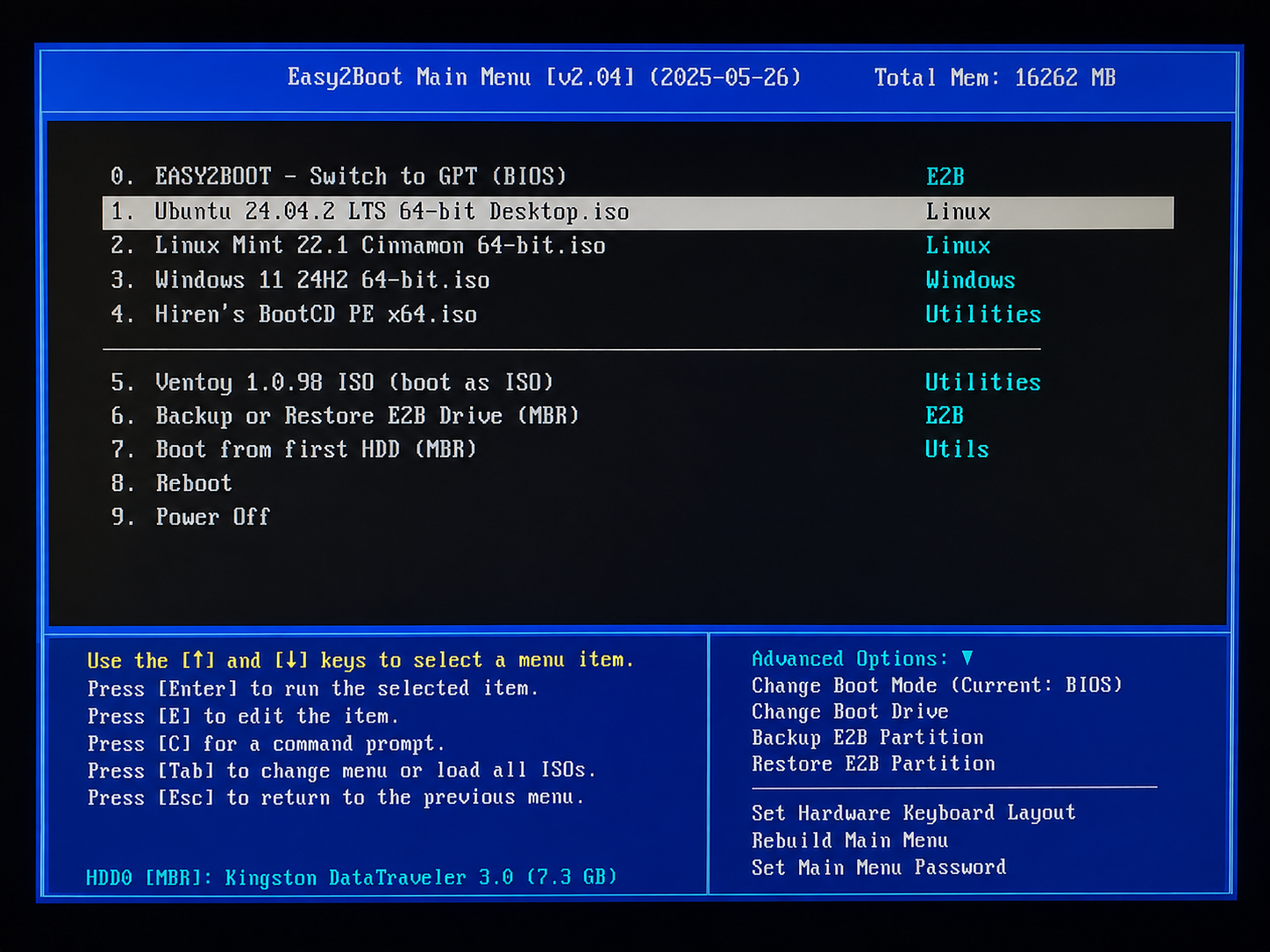Choose Backup E2B Partition option
1270x952 pixels.
pyautogui.click(x=867, y=737)
